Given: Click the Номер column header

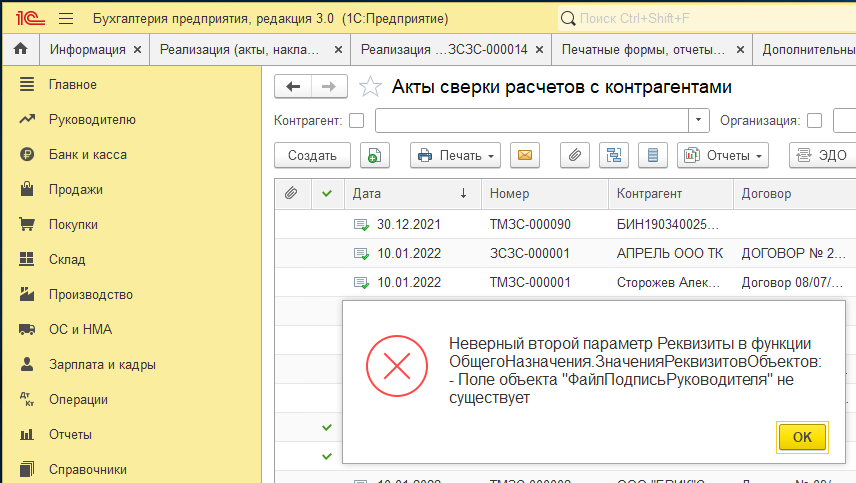Looking at the screenshot, I should tap(545, 193).
